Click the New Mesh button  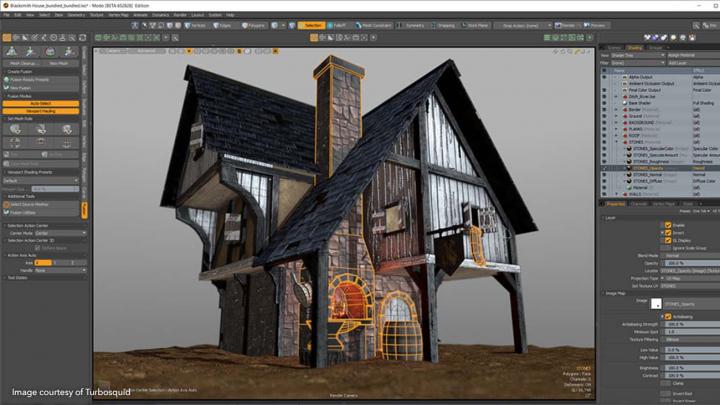tap(59, 63)
